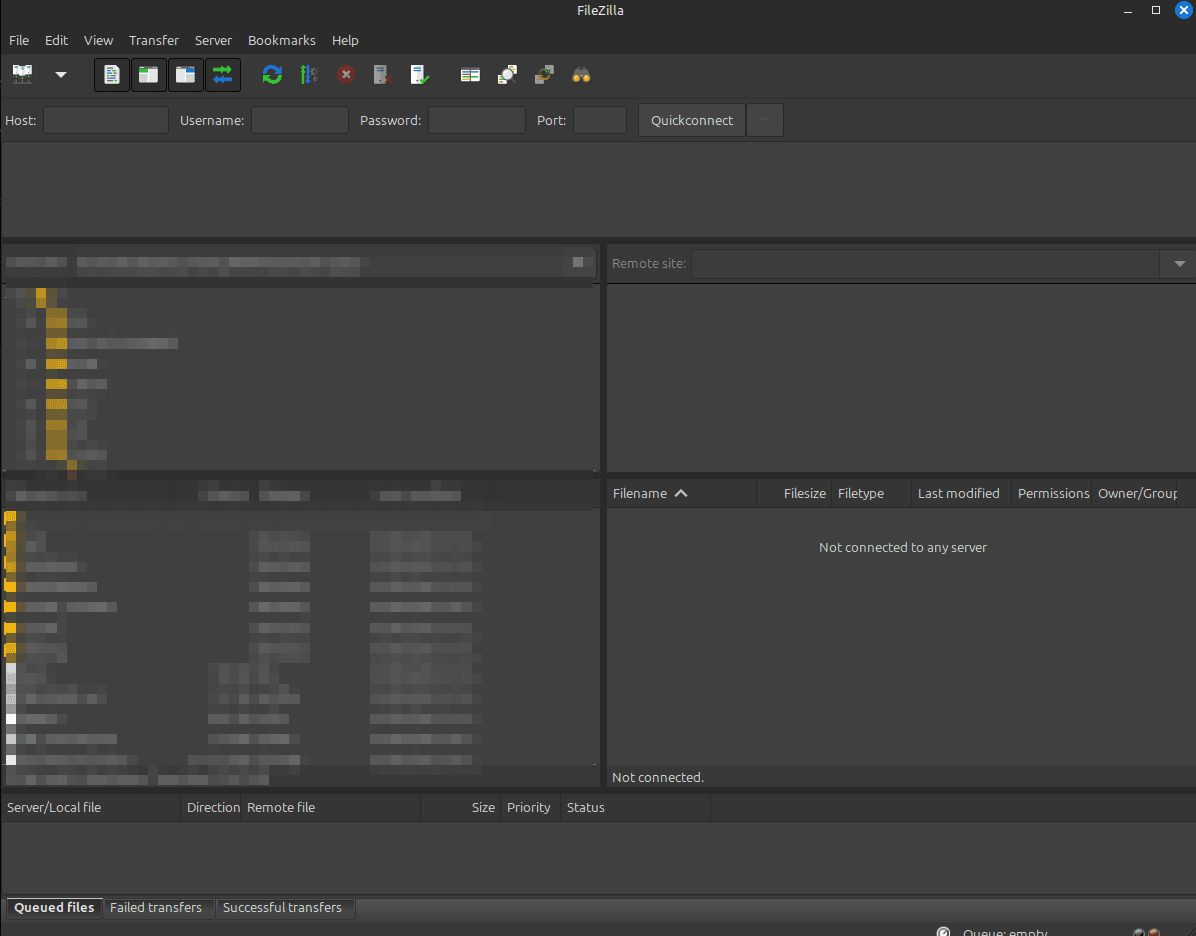Reconnect to the last used server
The width and height of the screenshot is (1196, 936).
point(419,74)
